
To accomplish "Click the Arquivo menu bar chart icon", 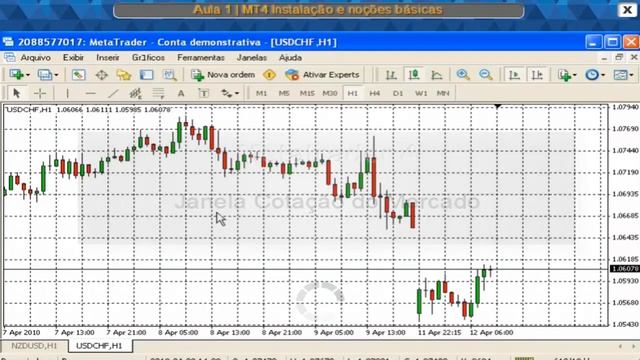I will click(9, 58).
